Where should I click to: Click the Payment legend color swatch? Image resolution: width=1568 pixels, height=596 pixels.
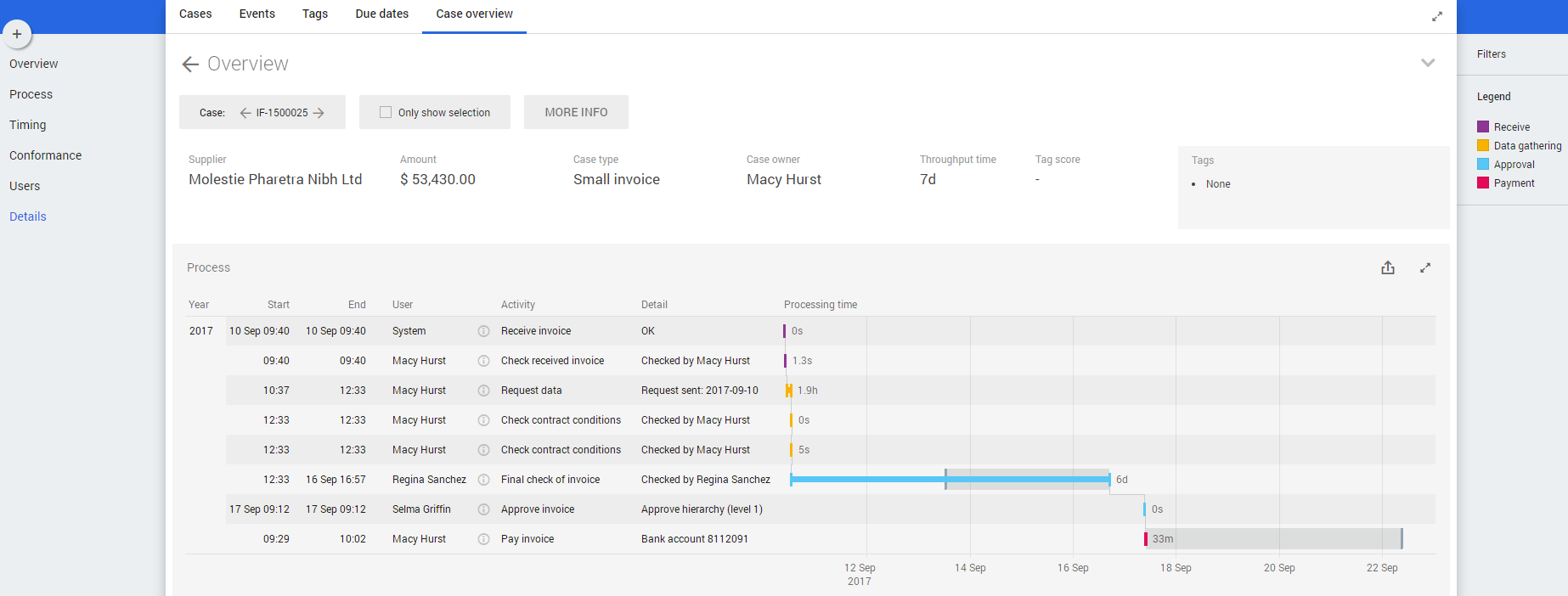pyautogui.click(x=1483, y=183)
